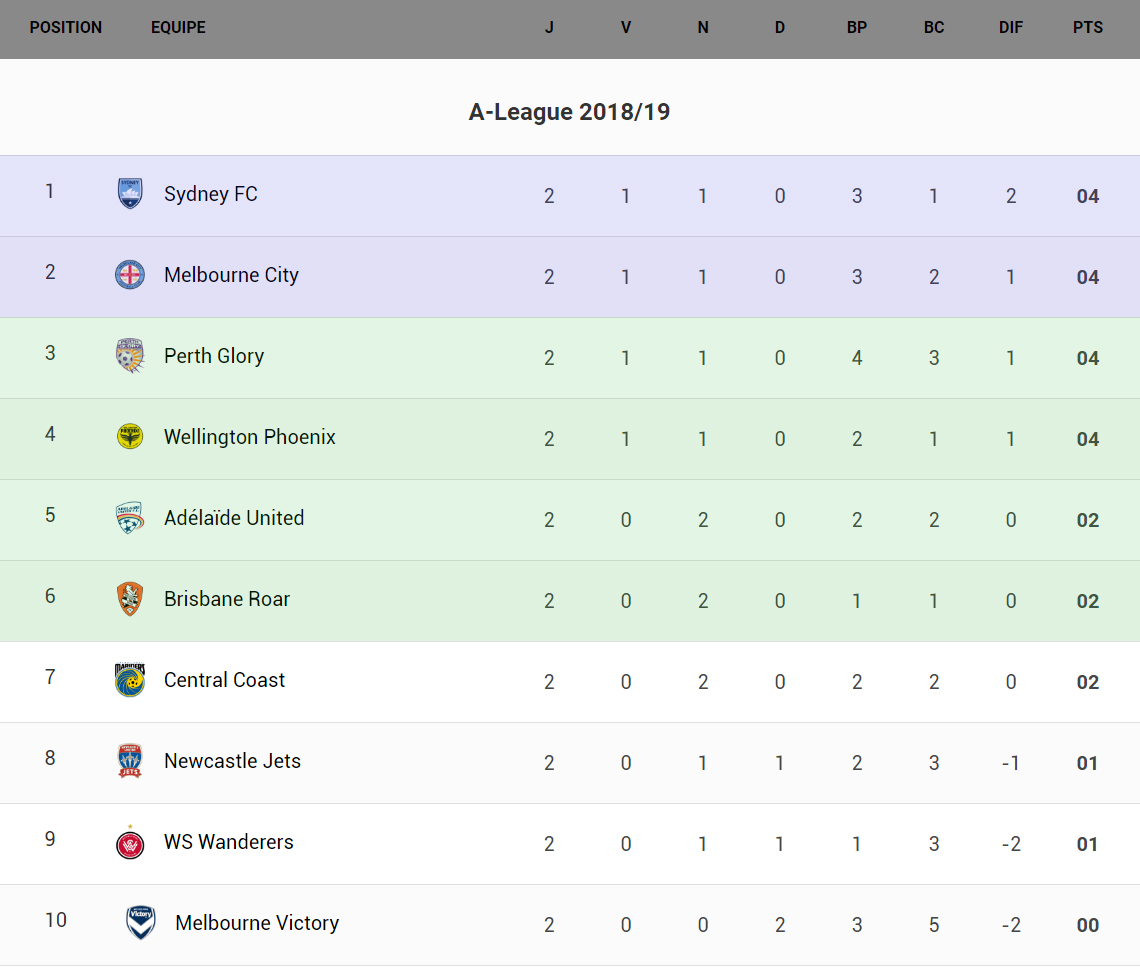The width and height of the screenshot is (1140, 972).
Task: Click the Sydney FC club crest
Action: 130,194
